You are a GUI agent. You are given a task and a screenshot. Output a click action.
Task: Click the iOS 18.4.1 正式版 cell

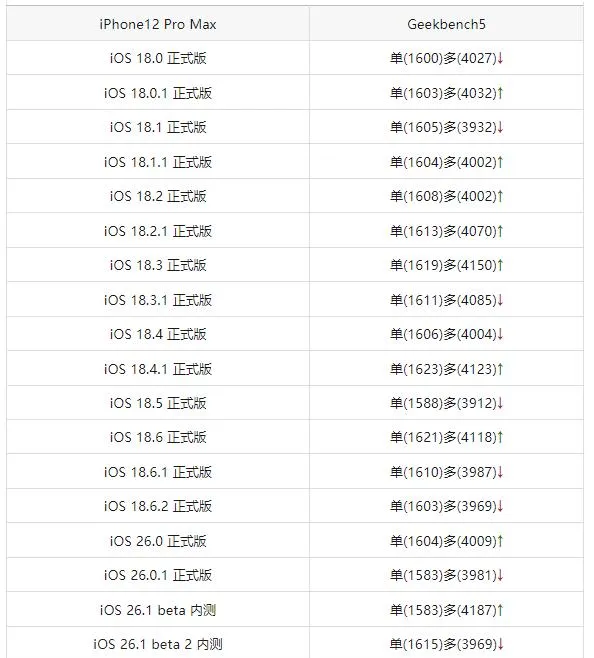[x=158, y=369]
